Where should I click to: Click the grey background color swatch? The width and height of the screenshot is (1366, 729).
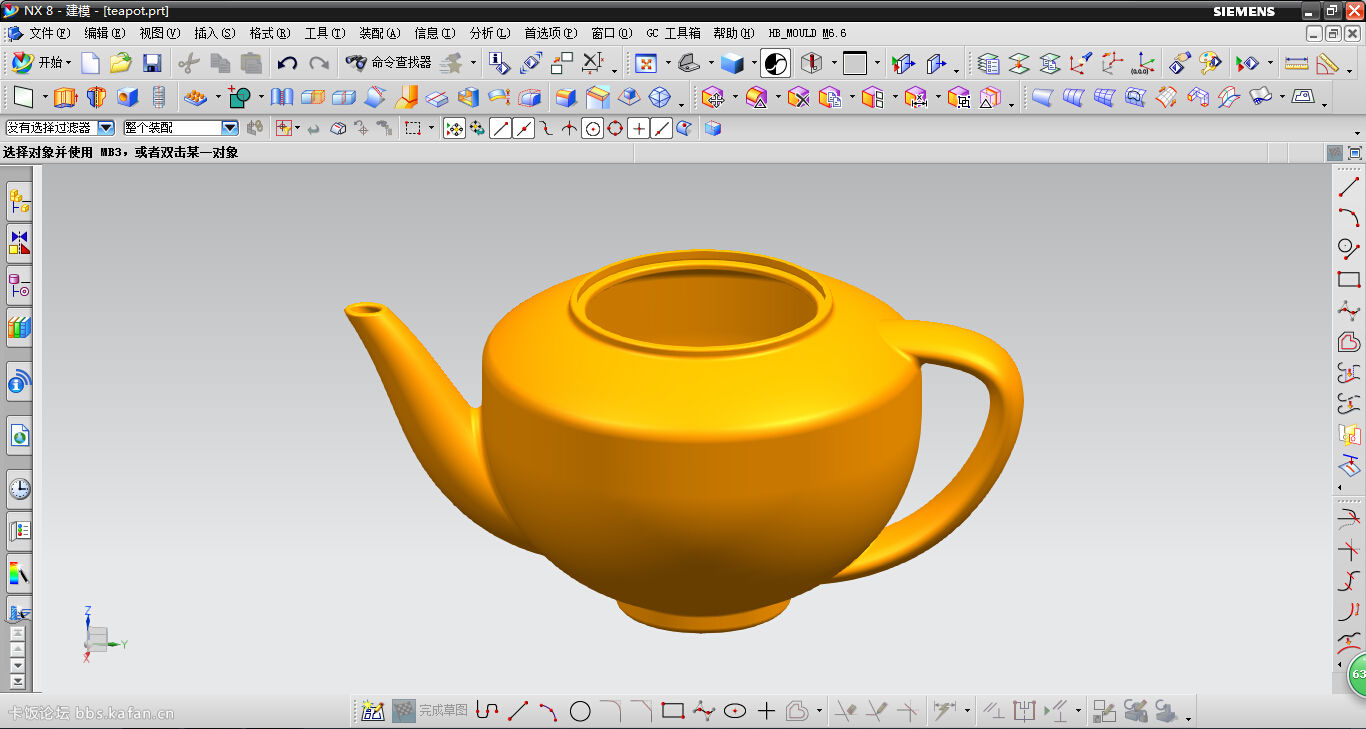pos(855,63)
